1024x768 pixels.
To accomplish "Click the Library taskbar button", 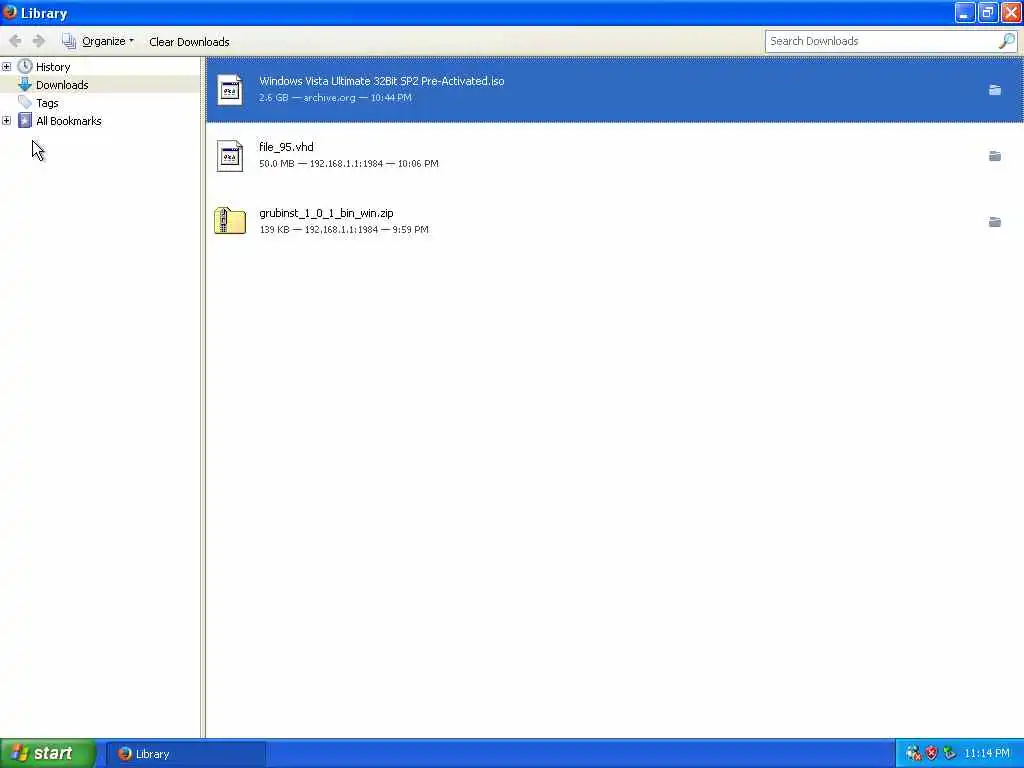I will 186,754.
